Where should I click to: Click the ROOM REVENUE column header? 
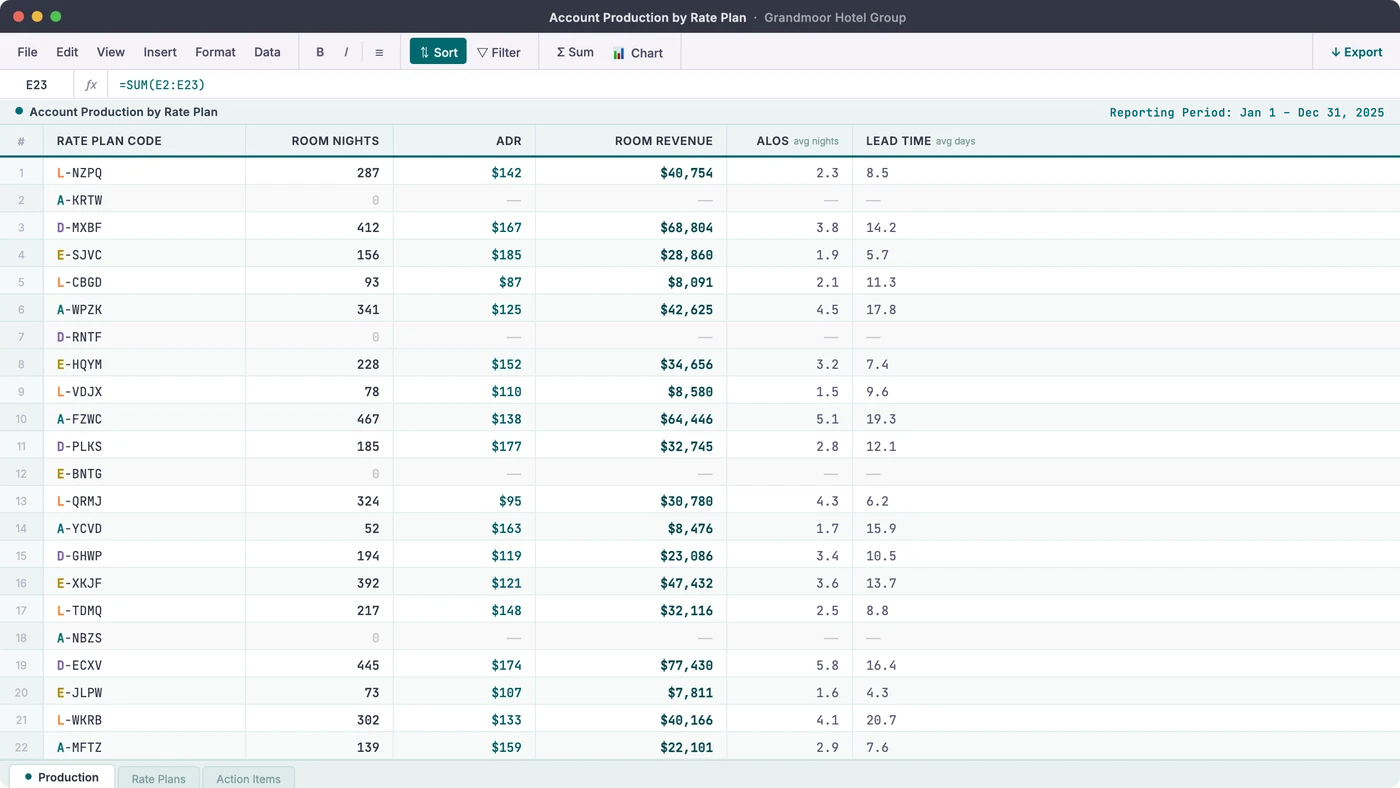click(x=663, y=141)
